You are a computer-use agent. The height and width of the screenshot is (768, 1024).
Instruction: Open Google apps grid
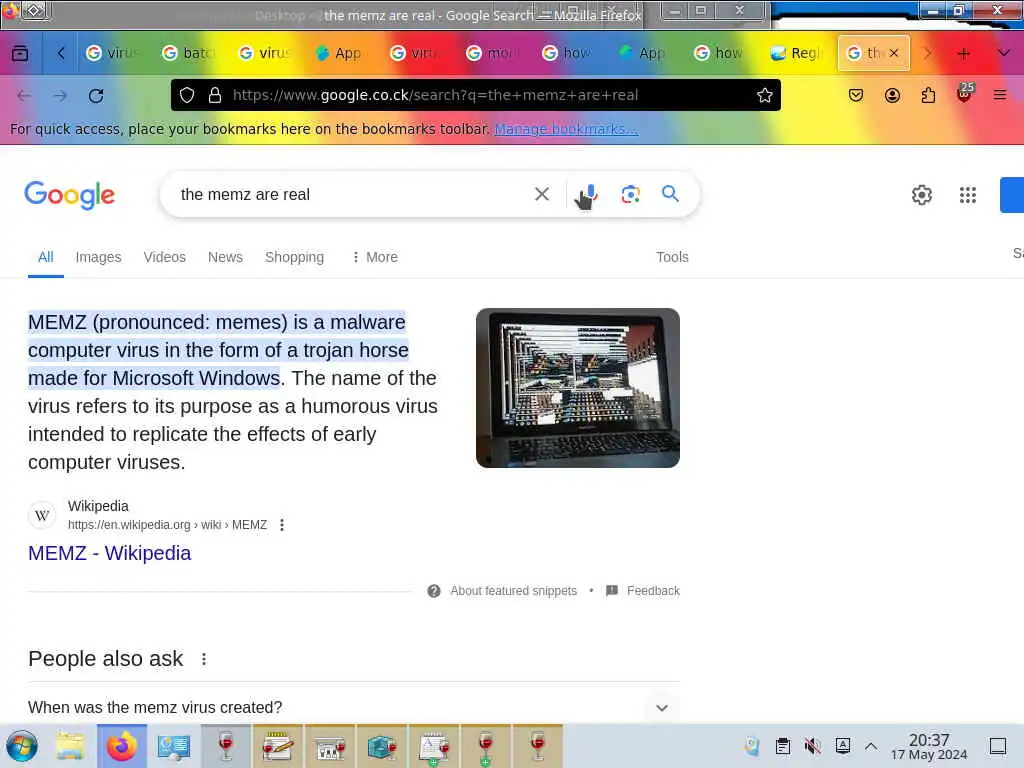(968, 195)
